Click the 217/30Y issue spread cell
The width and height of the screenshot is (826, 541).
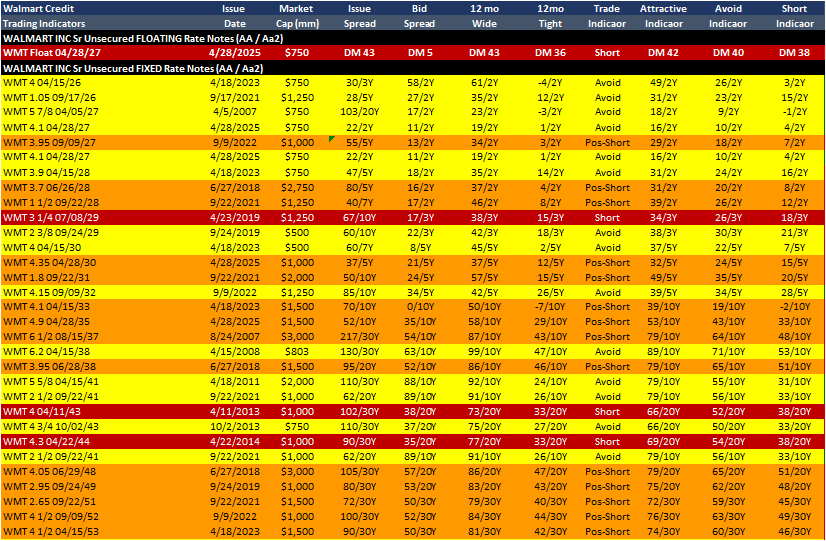[359, 337]
